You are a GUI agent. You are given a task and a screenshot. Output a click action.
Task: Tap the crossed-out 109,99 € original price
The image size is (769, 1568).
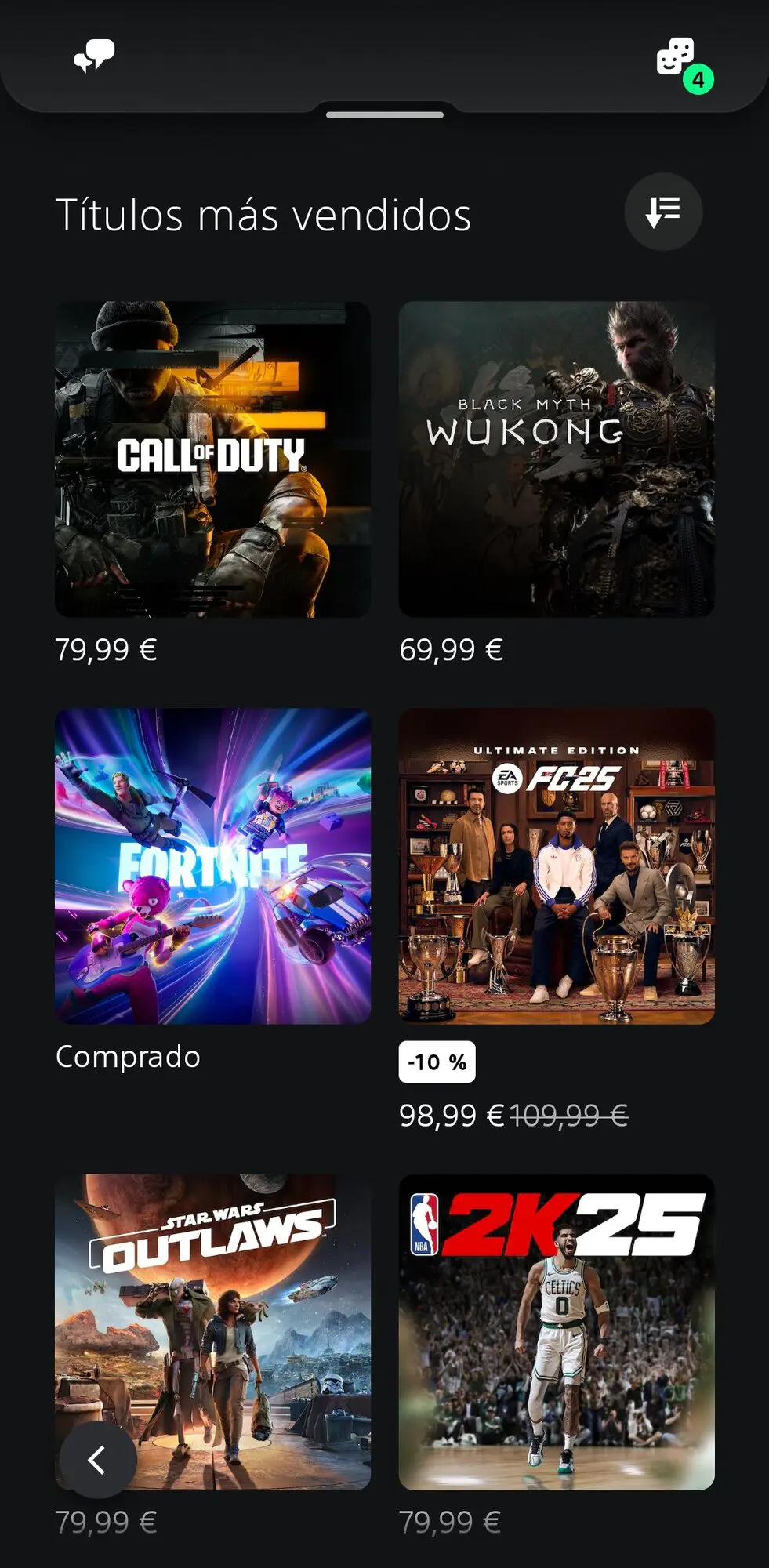569,1116
